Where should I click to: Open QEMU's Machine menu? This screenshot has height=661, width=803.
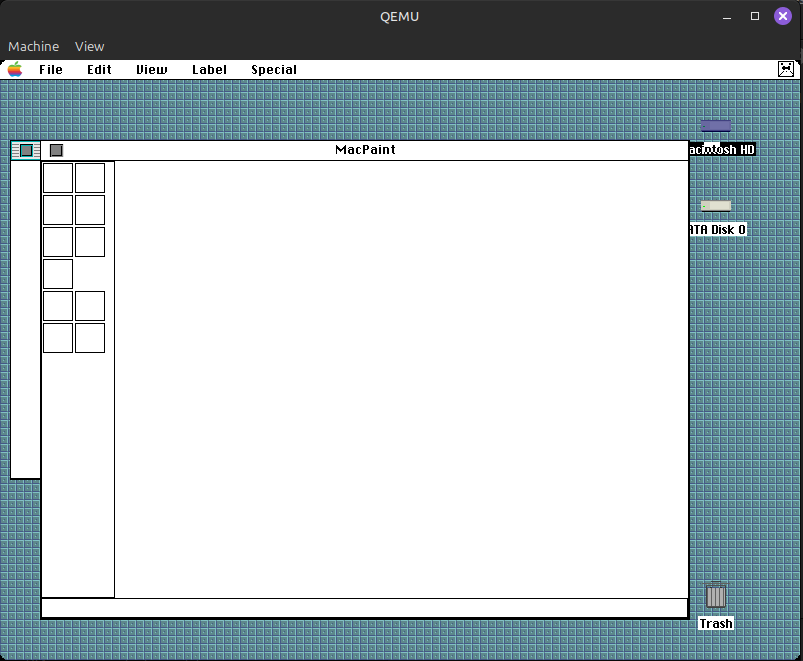tap(34, 46)
